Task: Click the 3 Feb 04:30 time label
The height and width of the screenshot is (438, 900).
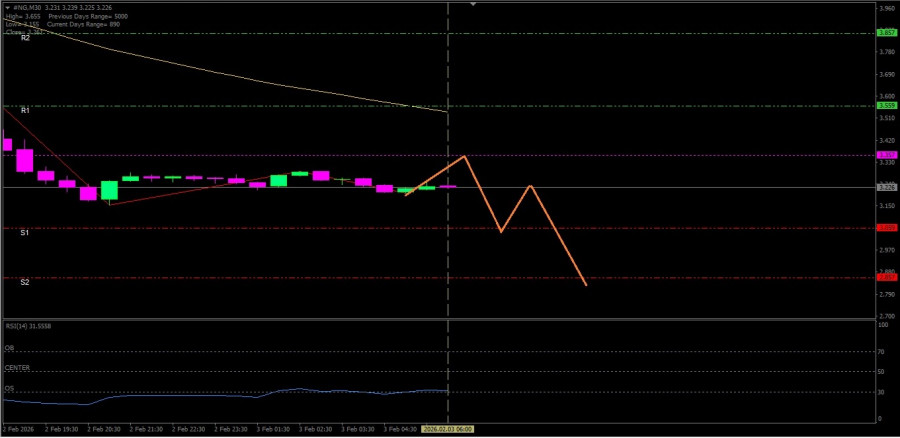Action: (x=401, y=429)
